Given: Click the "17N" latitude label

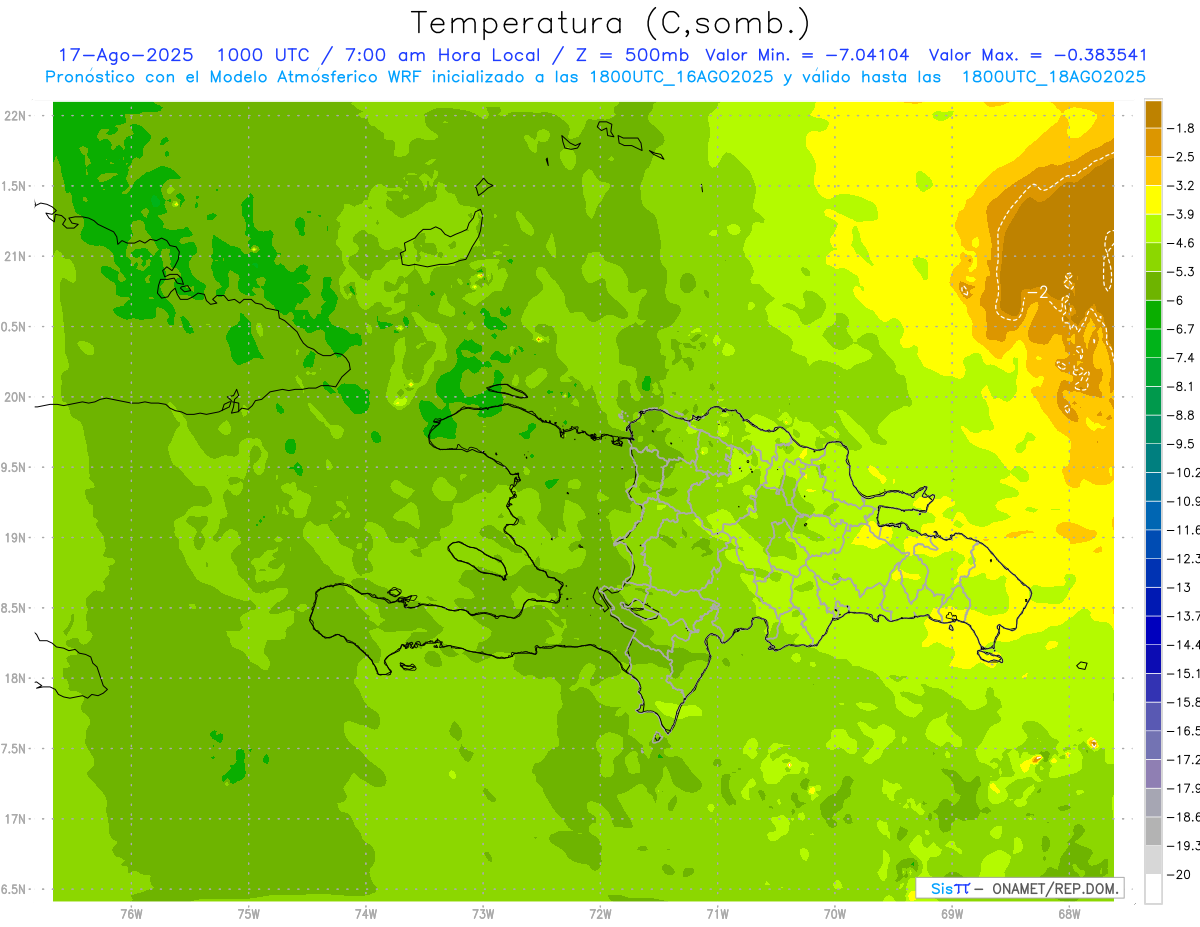Looking at the screenshot, I should (x=17, y=819).
